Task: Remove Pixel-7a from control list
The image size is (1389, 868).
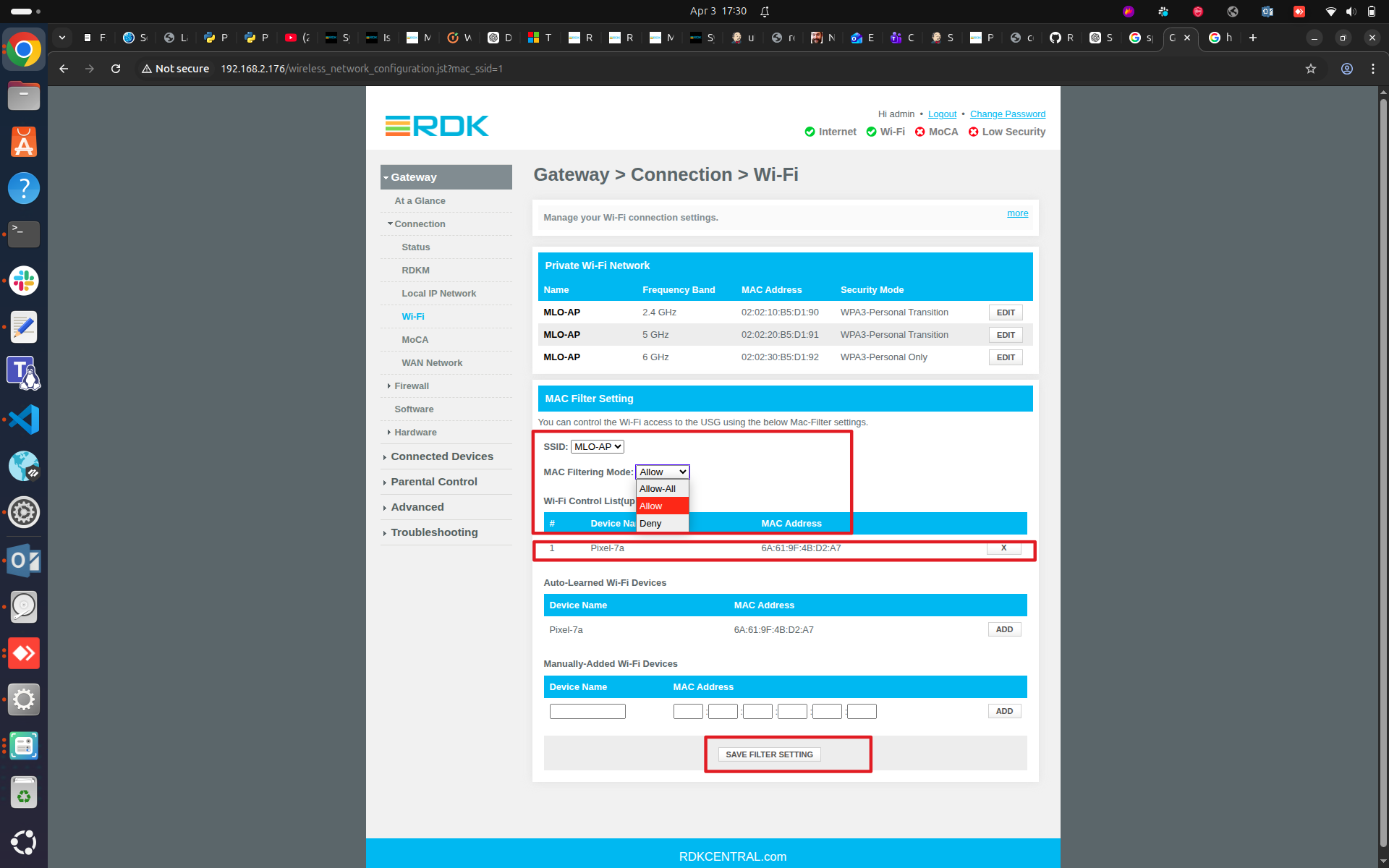Action: tap(1003, 548)
